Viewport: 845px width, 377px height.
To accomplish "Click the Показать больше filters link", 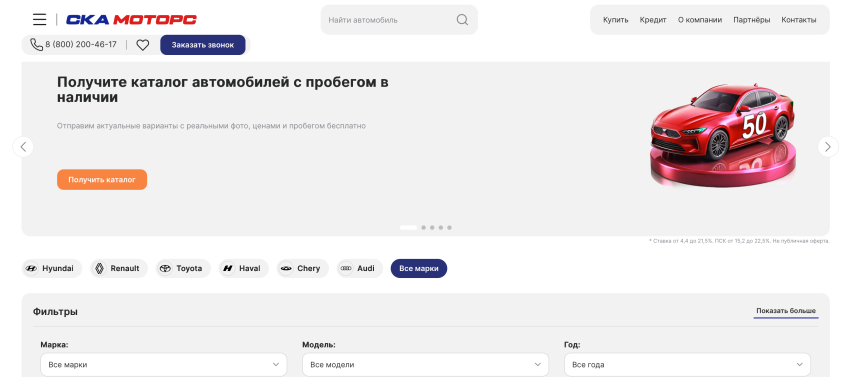I will [x=786, y=311].
